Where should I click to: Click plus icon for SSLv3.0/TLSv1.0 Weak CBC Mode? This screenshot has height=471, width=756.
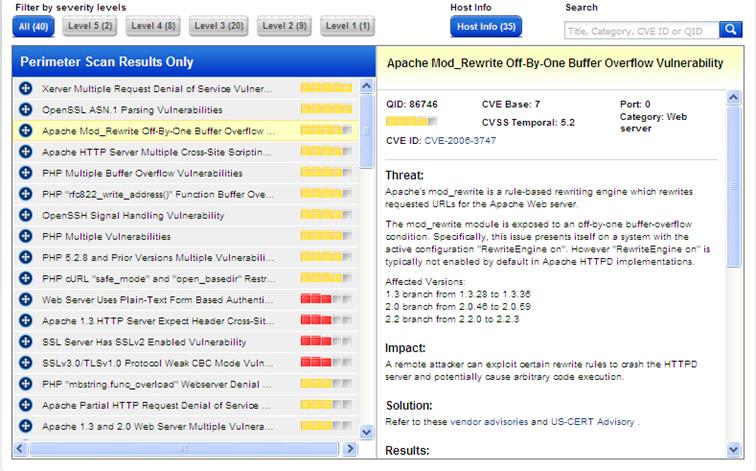(26, 363)
